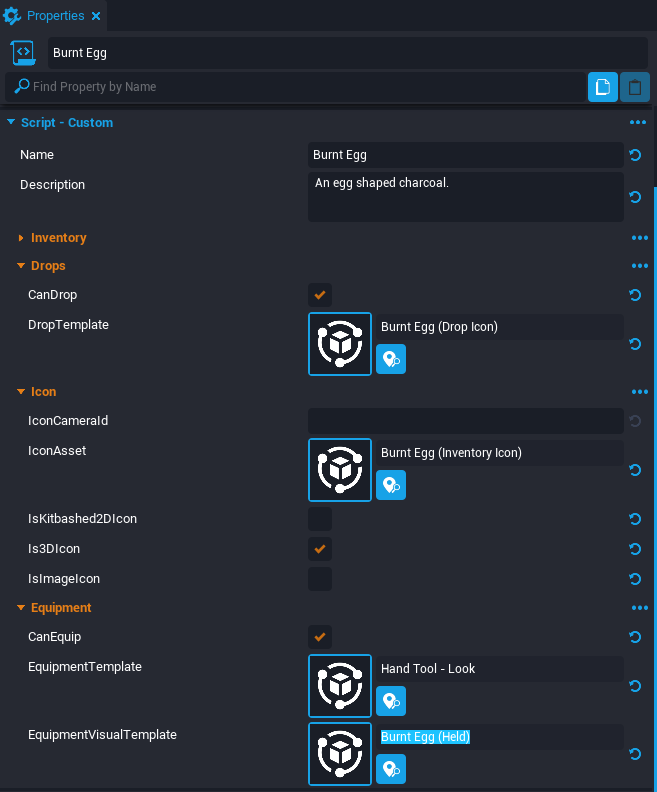This screenshot has width=657, height=792.
Task: Click find-asset icon under DropTemplate
Action: tap(391, 359)
